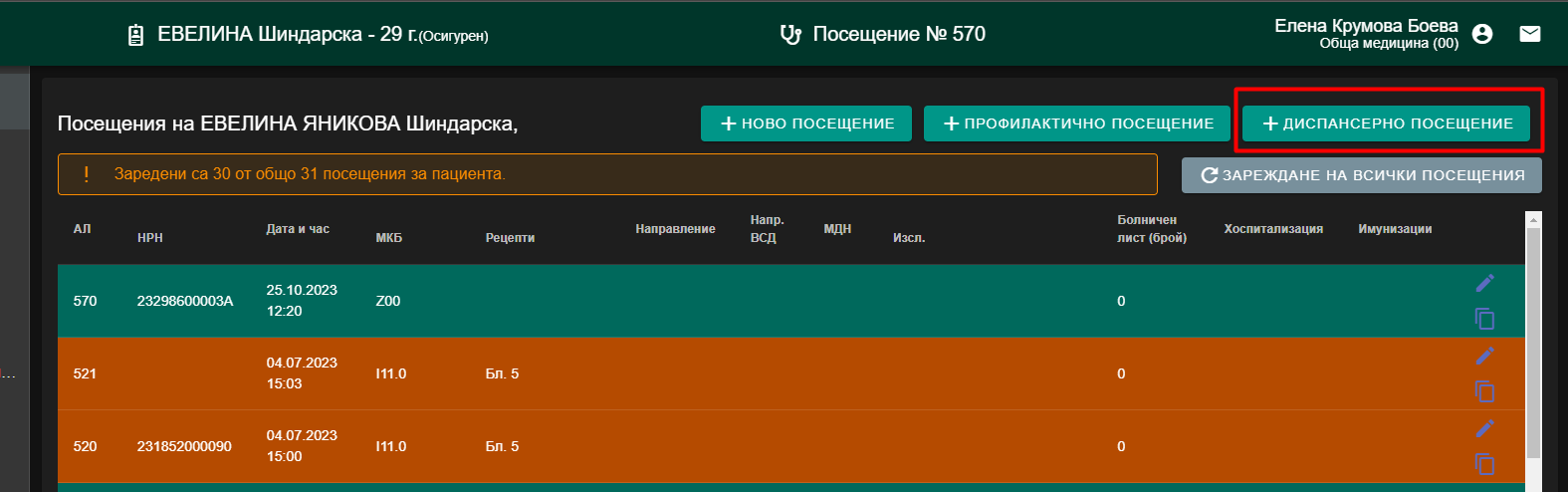Click the patient clipboard icon beside ЕВЕЛИНА Шиндарска
The image size is (1568, 492).
click(136, 35)
